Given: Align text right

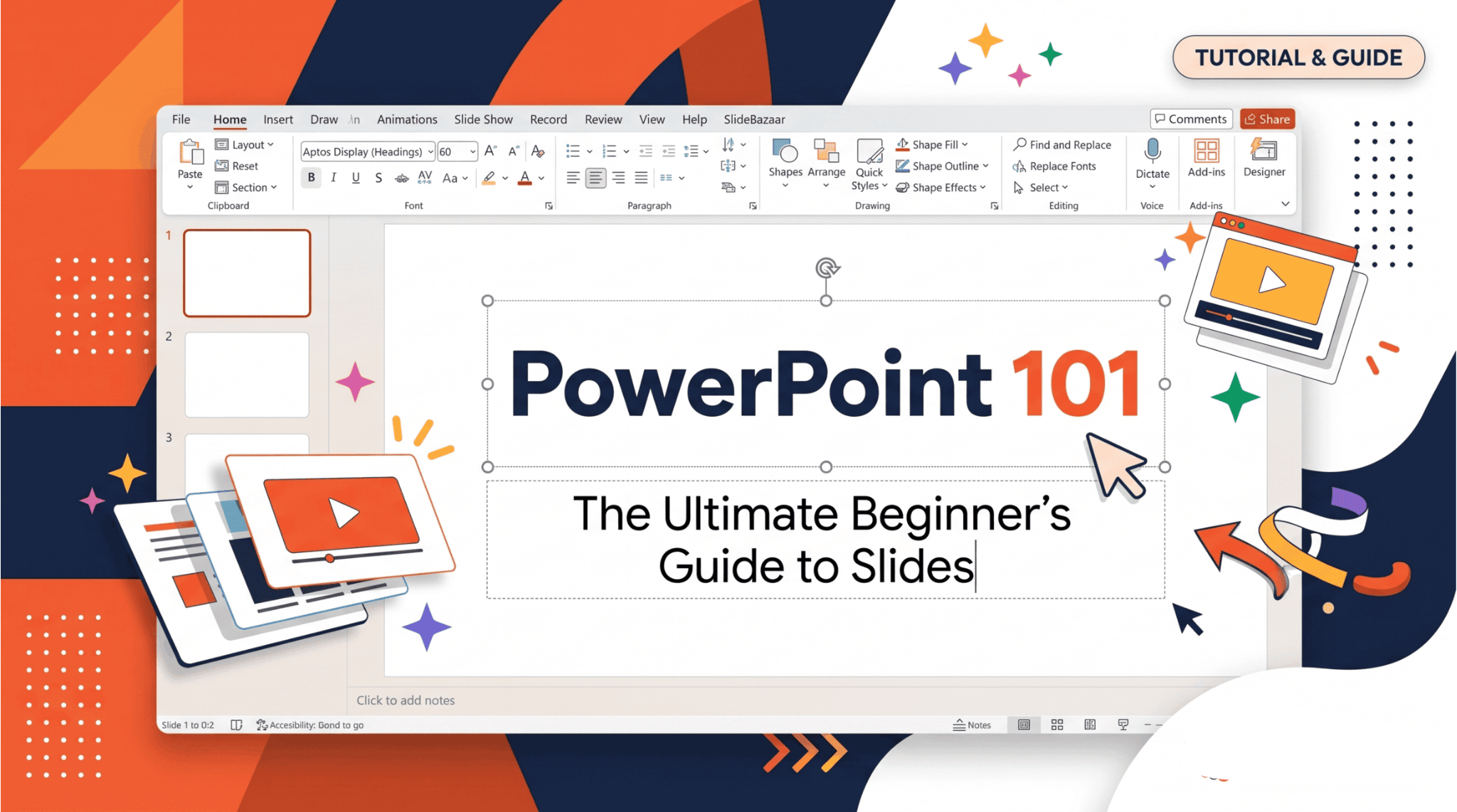Looking at the screenshot, I should 619,178.
